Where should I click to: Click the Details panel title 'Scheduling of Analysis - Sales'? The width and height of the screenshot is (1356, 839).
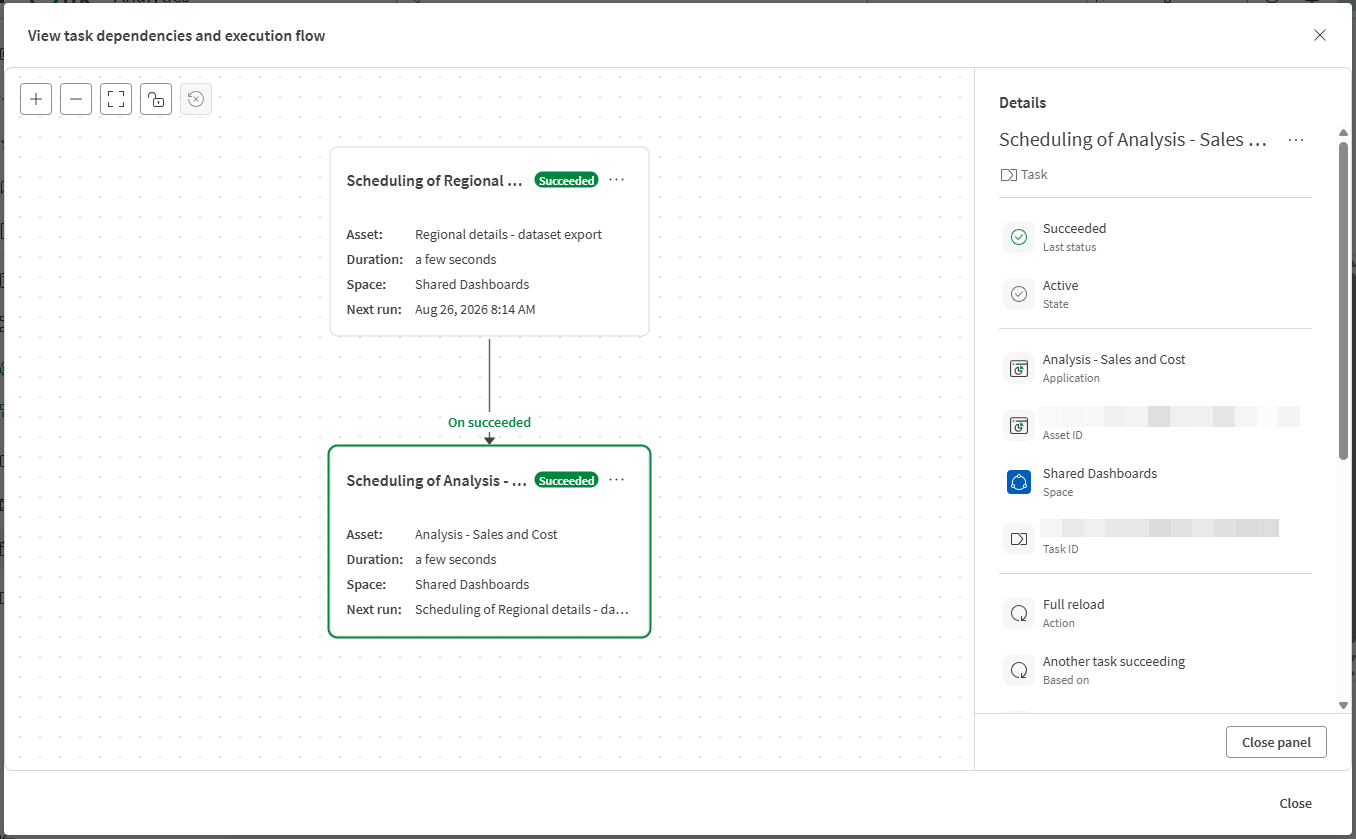[1134, 140]
